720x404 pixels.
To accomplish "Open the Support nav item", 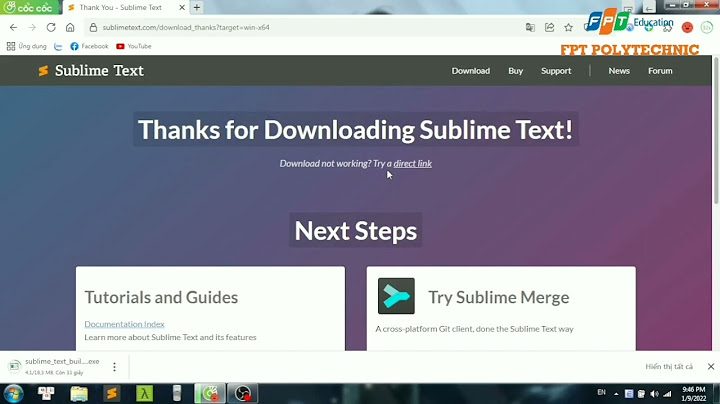I will 556,71.
